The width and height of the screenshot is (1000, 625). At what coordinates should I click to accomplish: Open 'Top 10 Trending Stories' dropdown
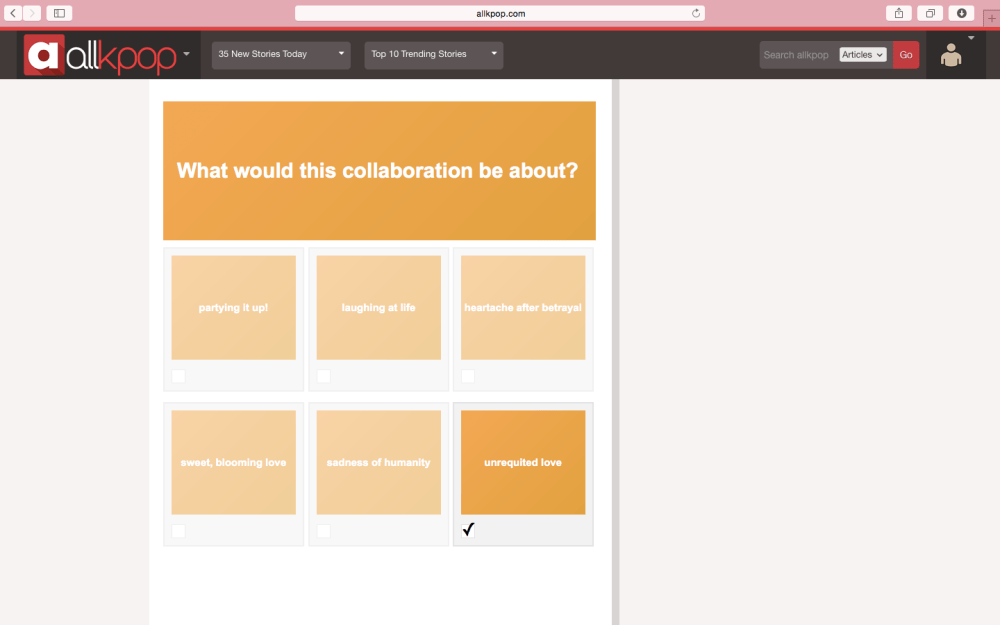[433, 54]
